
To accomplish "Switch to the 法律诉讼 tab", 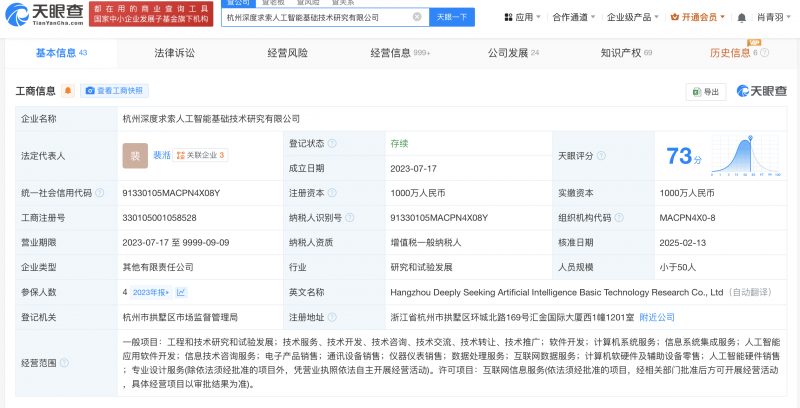I will 174,53.
